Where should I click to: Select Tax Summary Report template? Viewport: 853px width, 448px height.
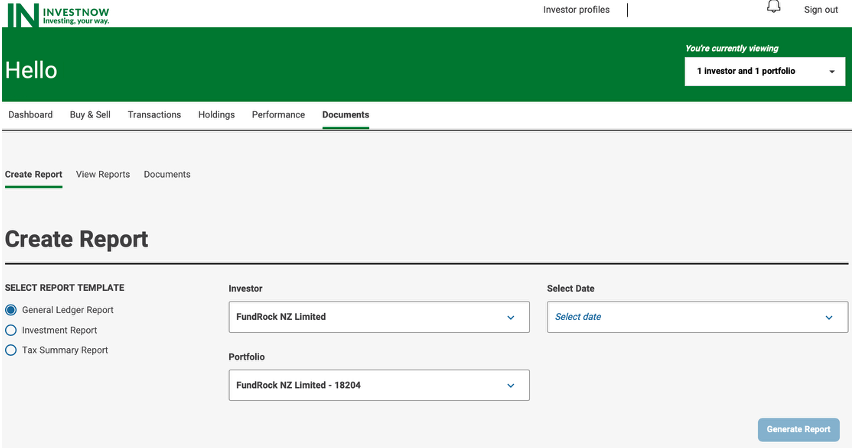click(11, 350)
